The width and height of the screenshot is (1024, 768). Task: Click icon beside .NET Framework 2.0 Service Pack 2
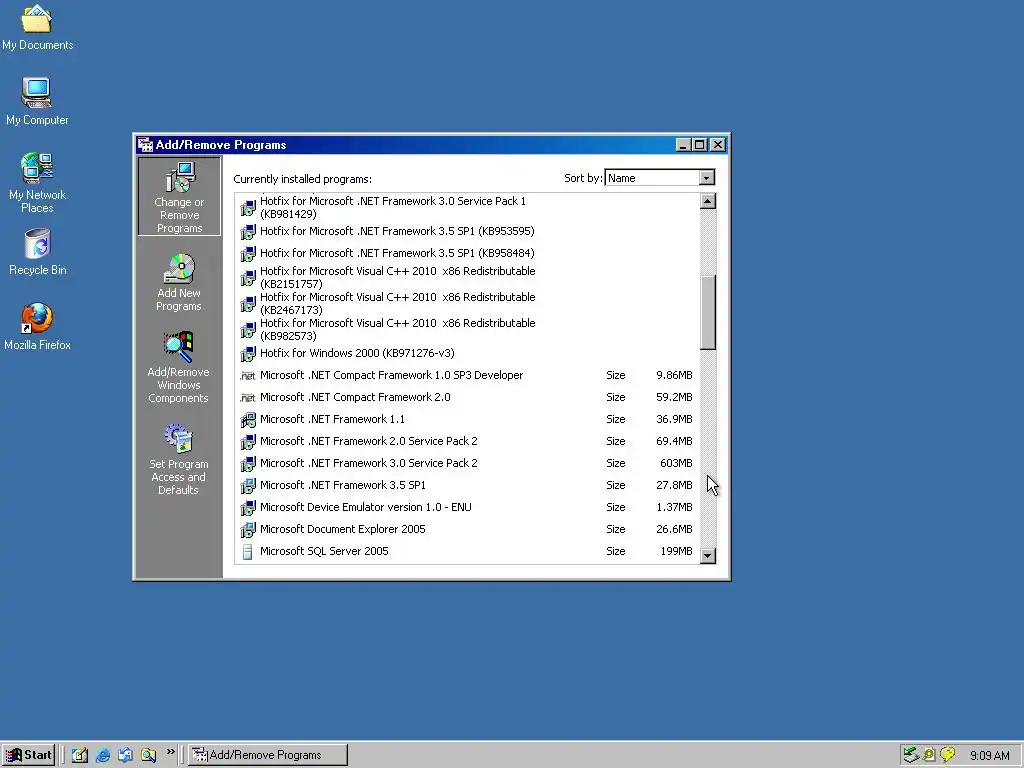click(248, 442)
